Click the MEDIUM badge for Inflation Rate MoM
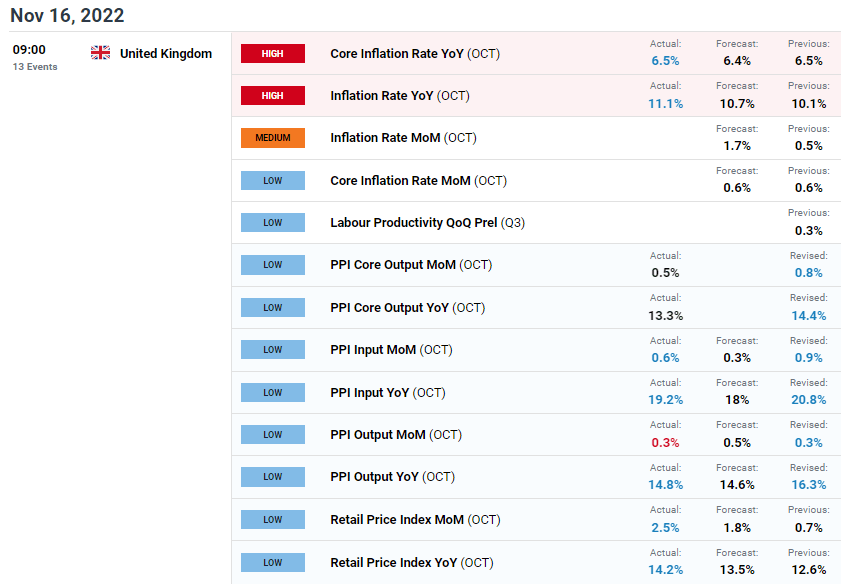Viewport: 841px width, 584px height. (272, 138)
